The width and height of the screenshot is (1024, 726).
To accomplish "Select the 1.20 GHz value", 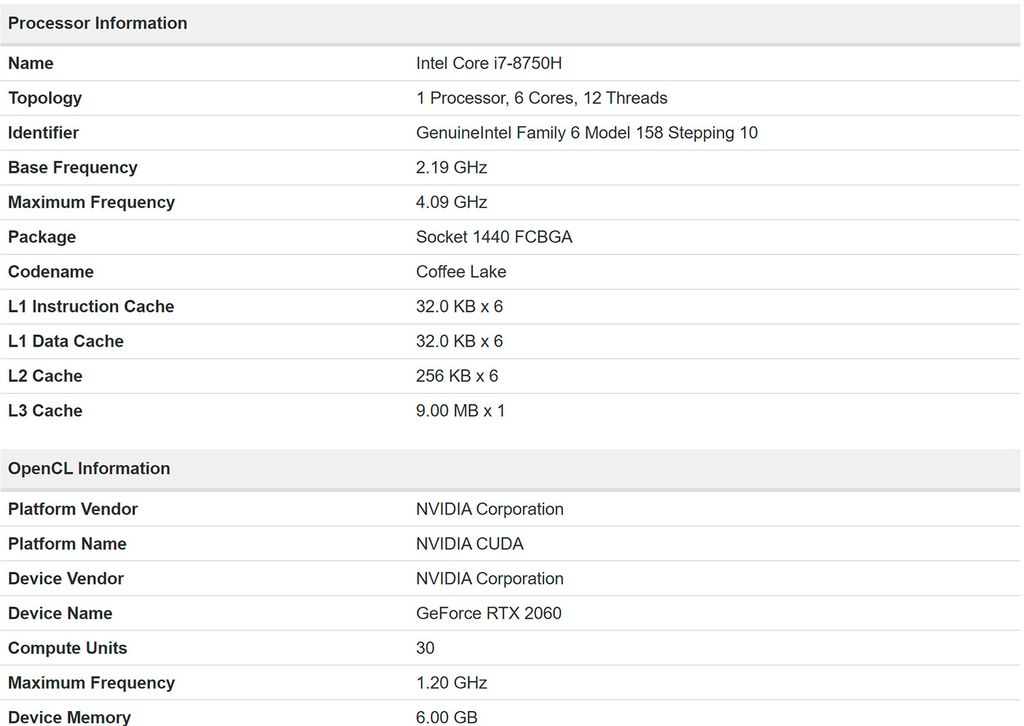I will tap(451, 682).
